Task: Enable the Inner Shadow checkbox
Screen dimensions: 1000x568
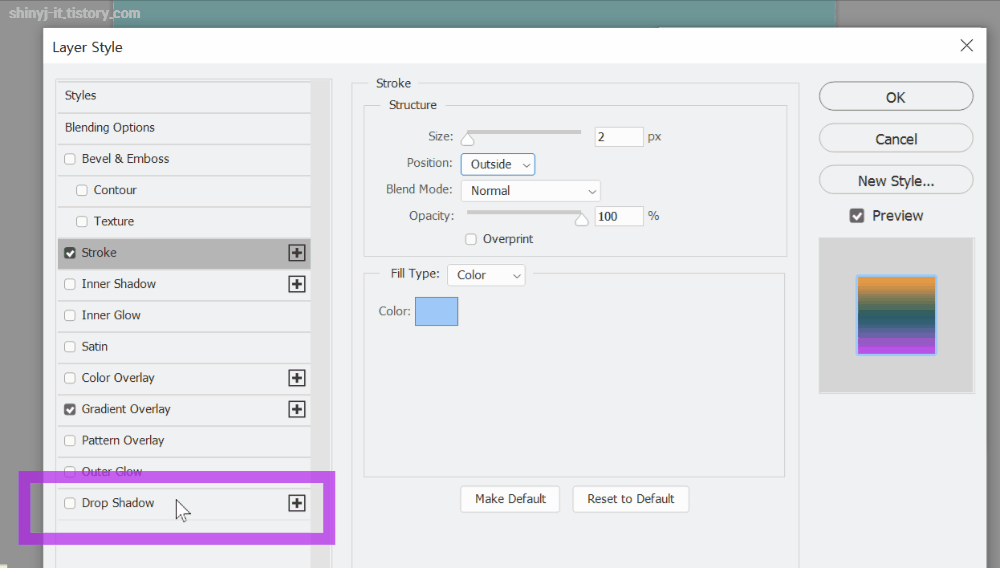Action: (x=70, y=284)
